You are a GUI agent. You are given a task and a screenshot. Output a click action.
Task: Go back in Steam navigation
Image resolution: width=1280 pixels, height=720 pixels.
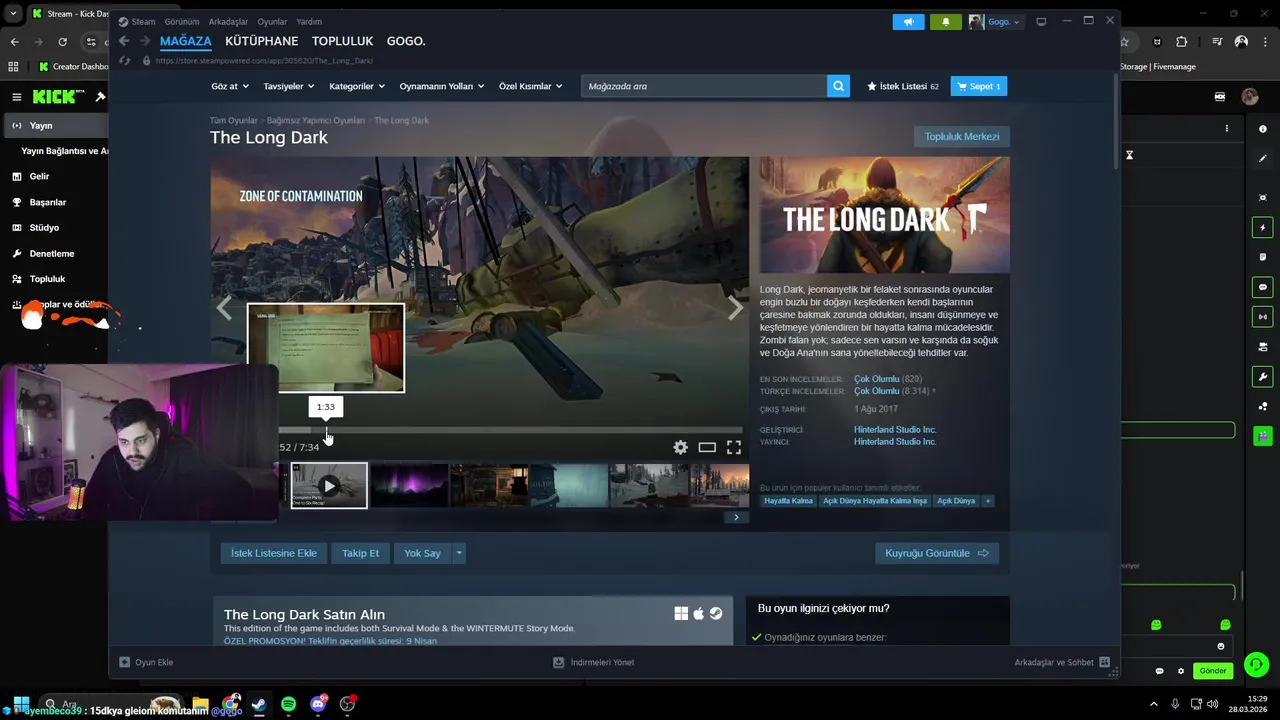click(124, 41)
